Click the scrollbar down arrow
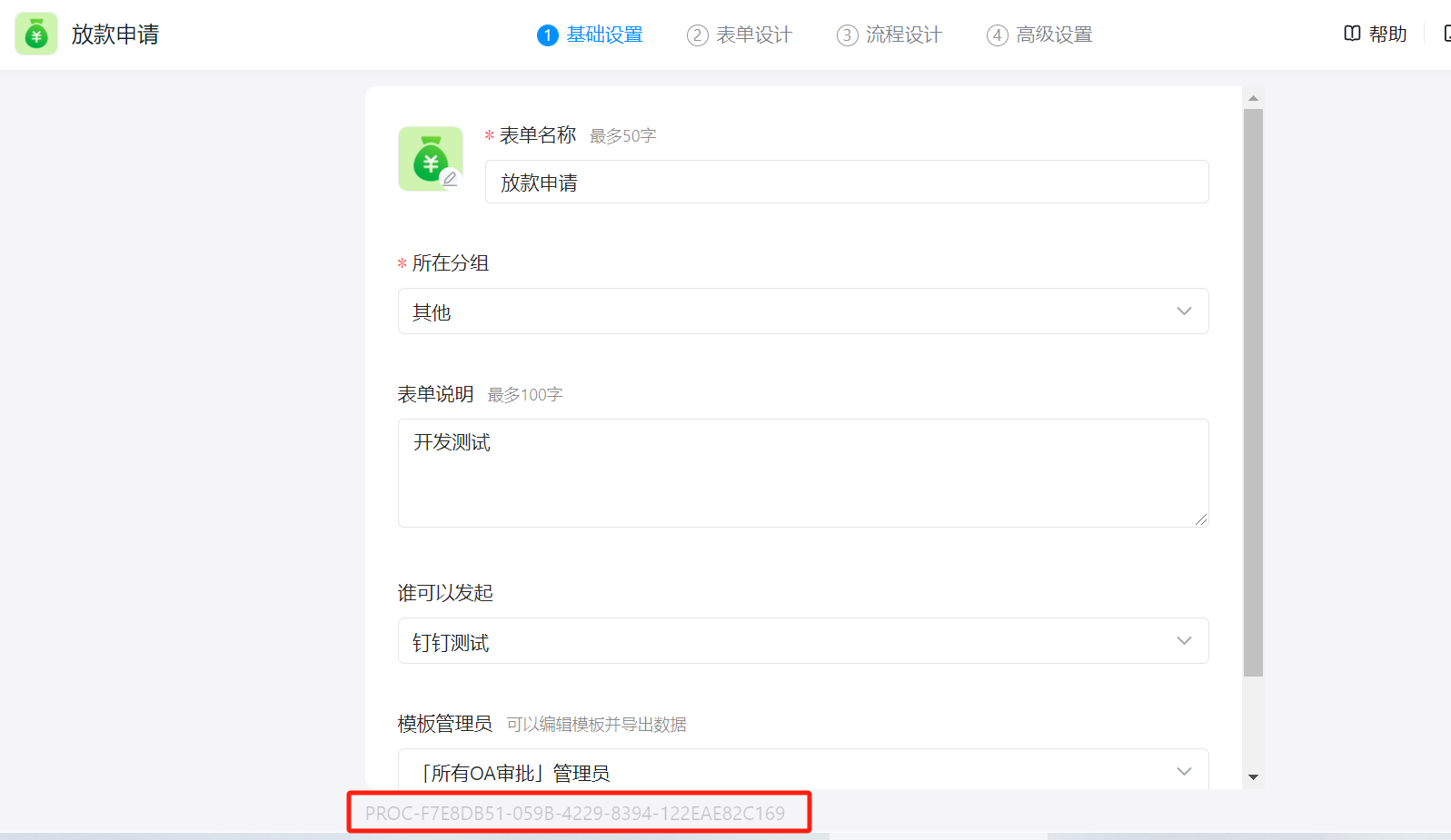The height and width of the screenshot is (840, 1451). (x=1253, y=777)
